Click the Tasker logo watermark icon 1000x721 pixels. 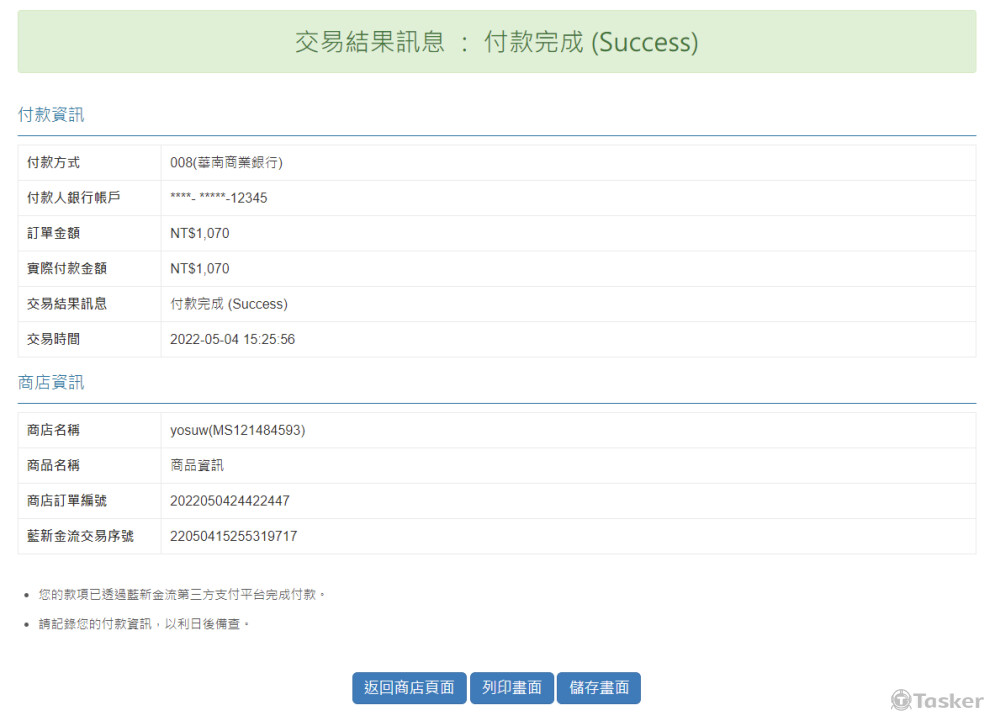(x=901, y=700)
